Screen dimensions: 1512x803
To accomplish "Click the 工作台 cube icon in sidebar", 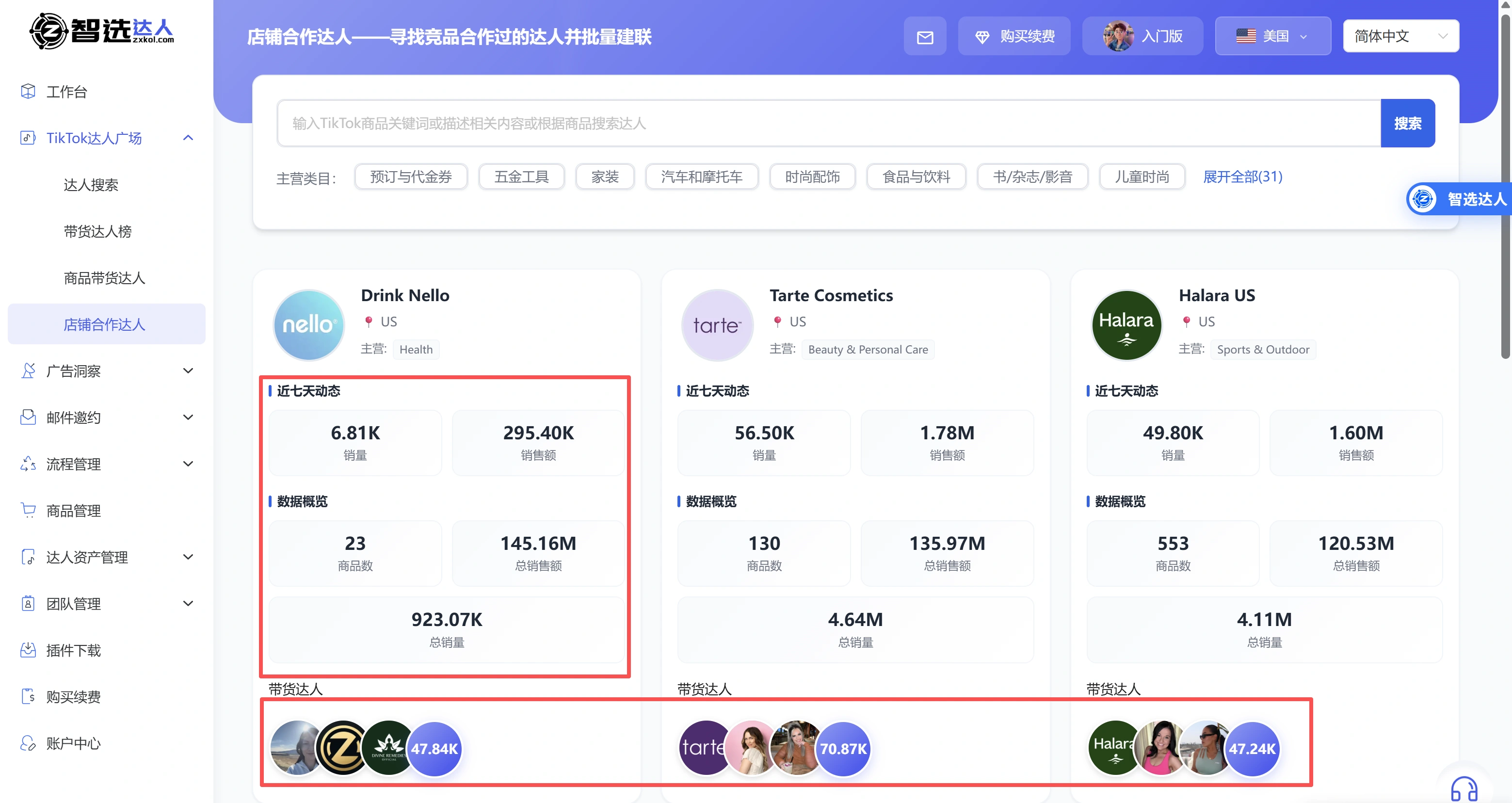I will coord(28,91).
